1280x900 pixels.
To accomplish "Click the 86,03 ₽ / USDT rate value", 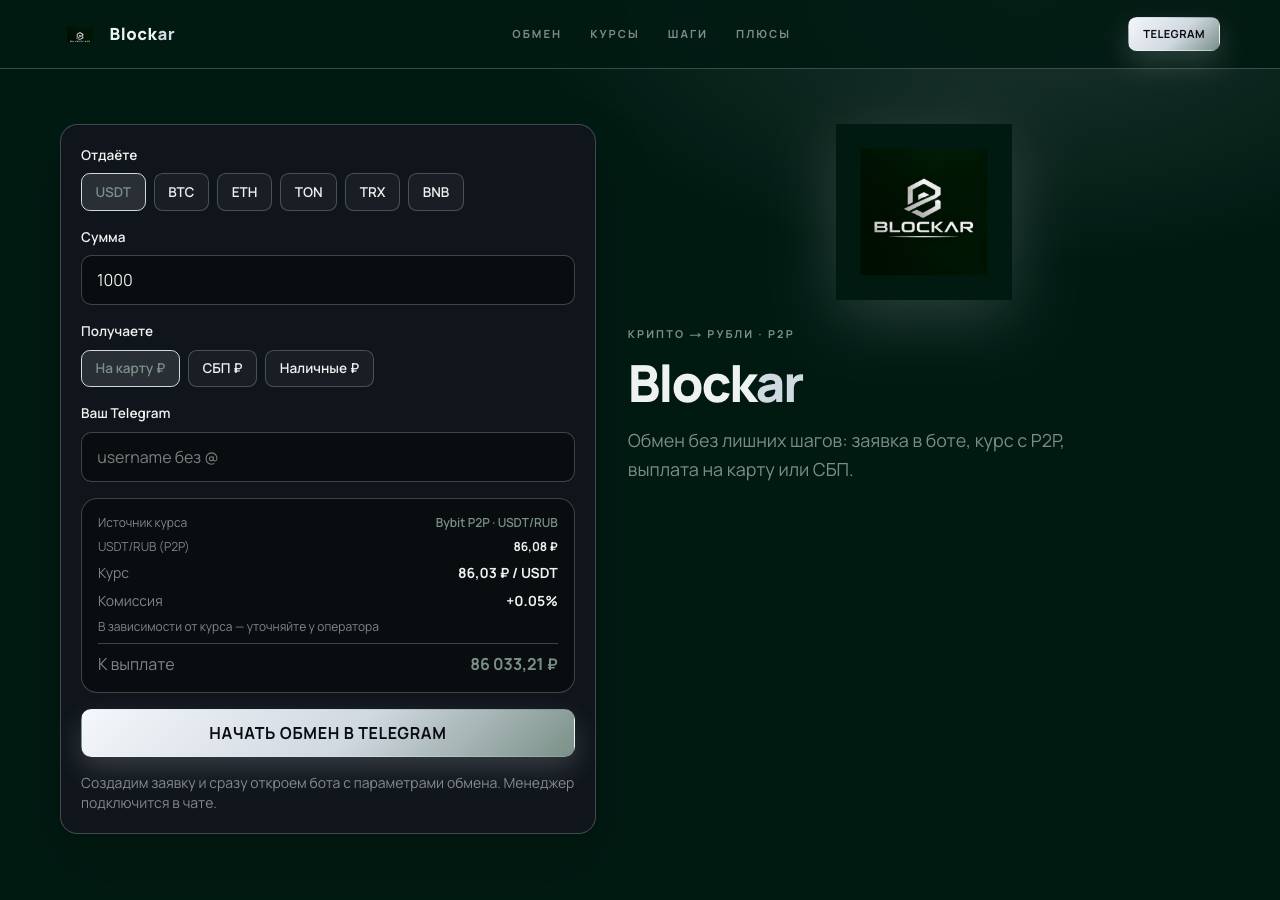I will [508, 573].
